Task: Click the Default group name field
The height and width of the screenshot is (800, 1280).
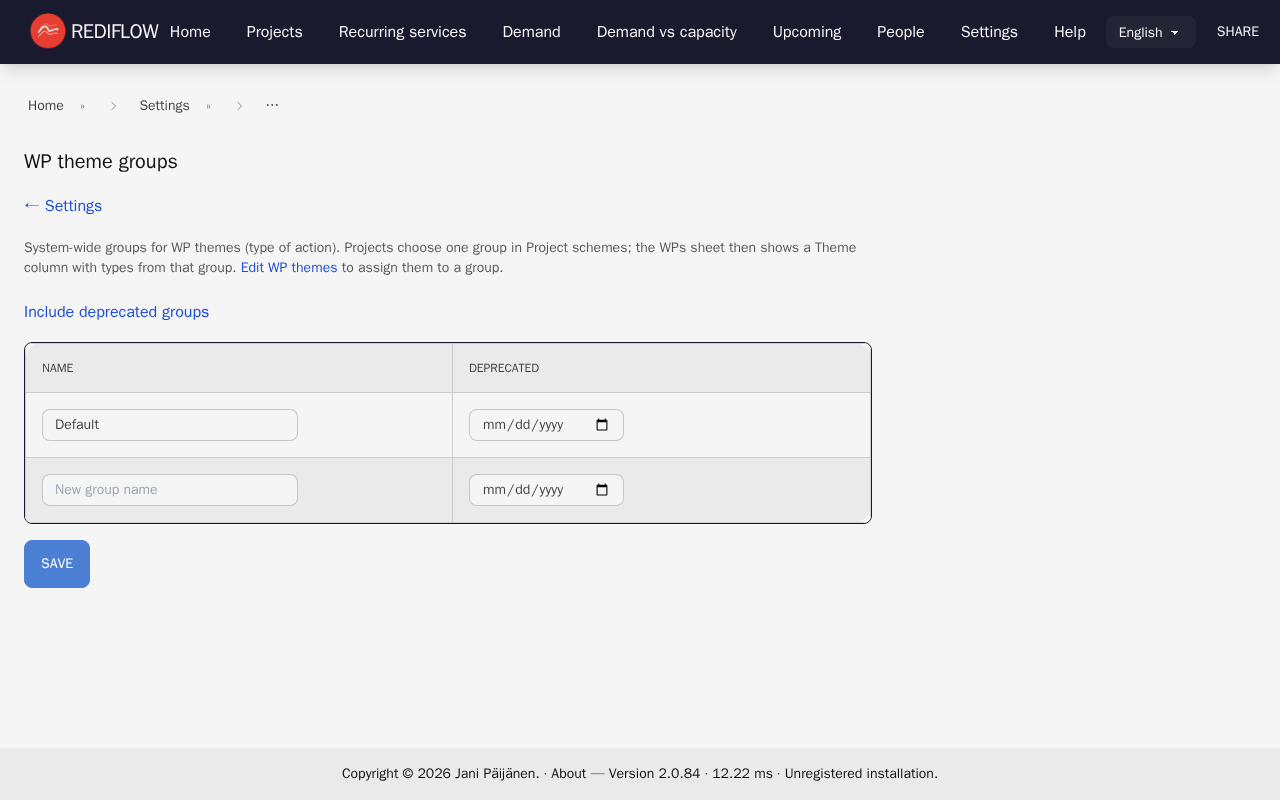Action: [x=169, y=424]
